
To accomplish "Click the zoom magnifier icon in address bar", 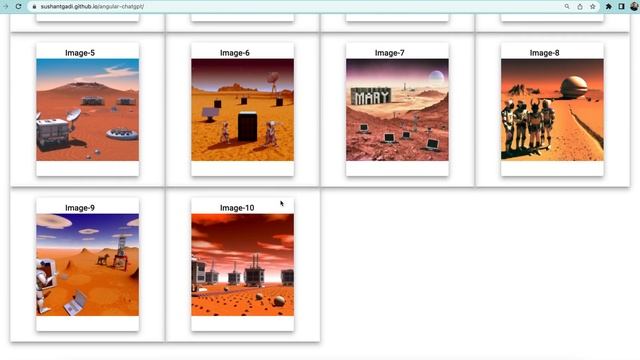I will (567, 7).
